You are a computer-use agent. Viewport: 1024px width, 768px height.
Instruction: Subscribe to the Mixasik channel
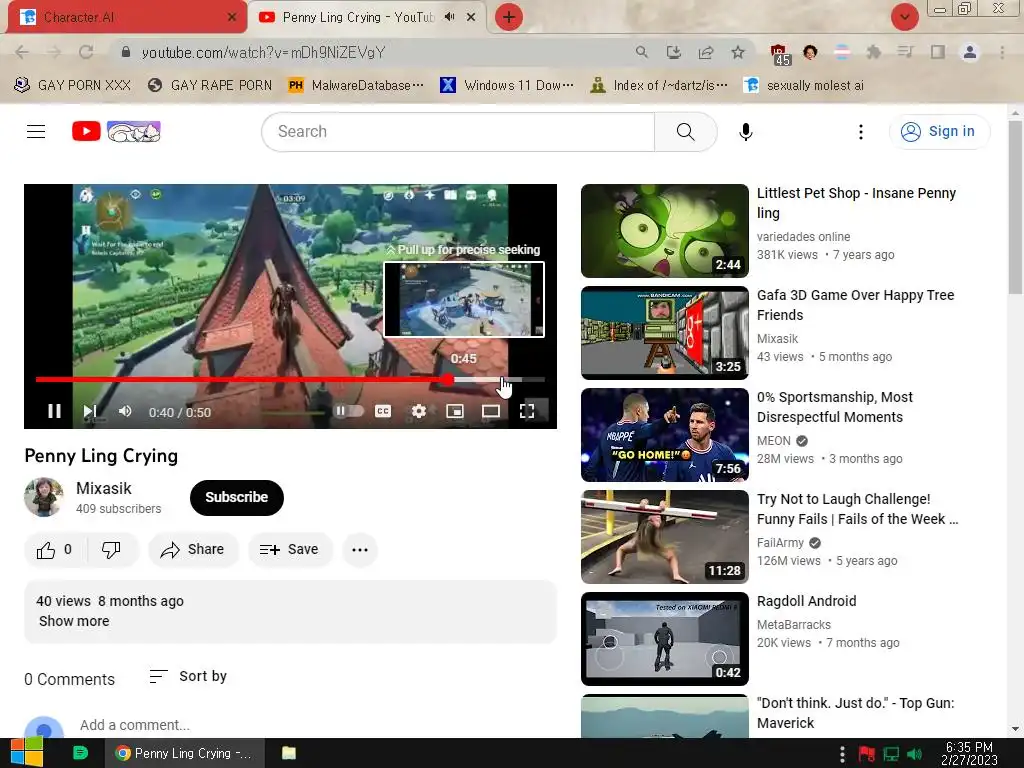point(236,498)
